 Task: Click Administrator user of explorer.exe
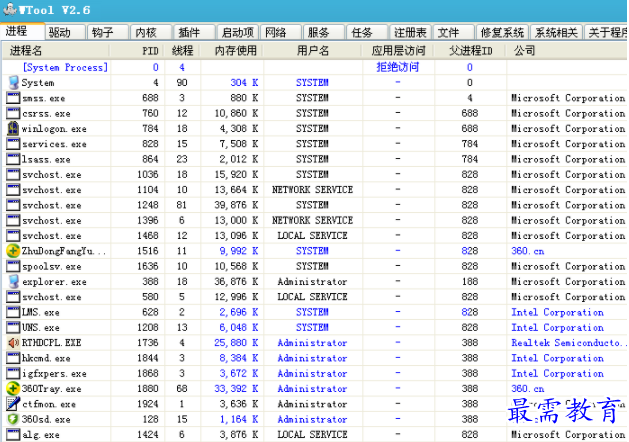click(x=312, y=282)
